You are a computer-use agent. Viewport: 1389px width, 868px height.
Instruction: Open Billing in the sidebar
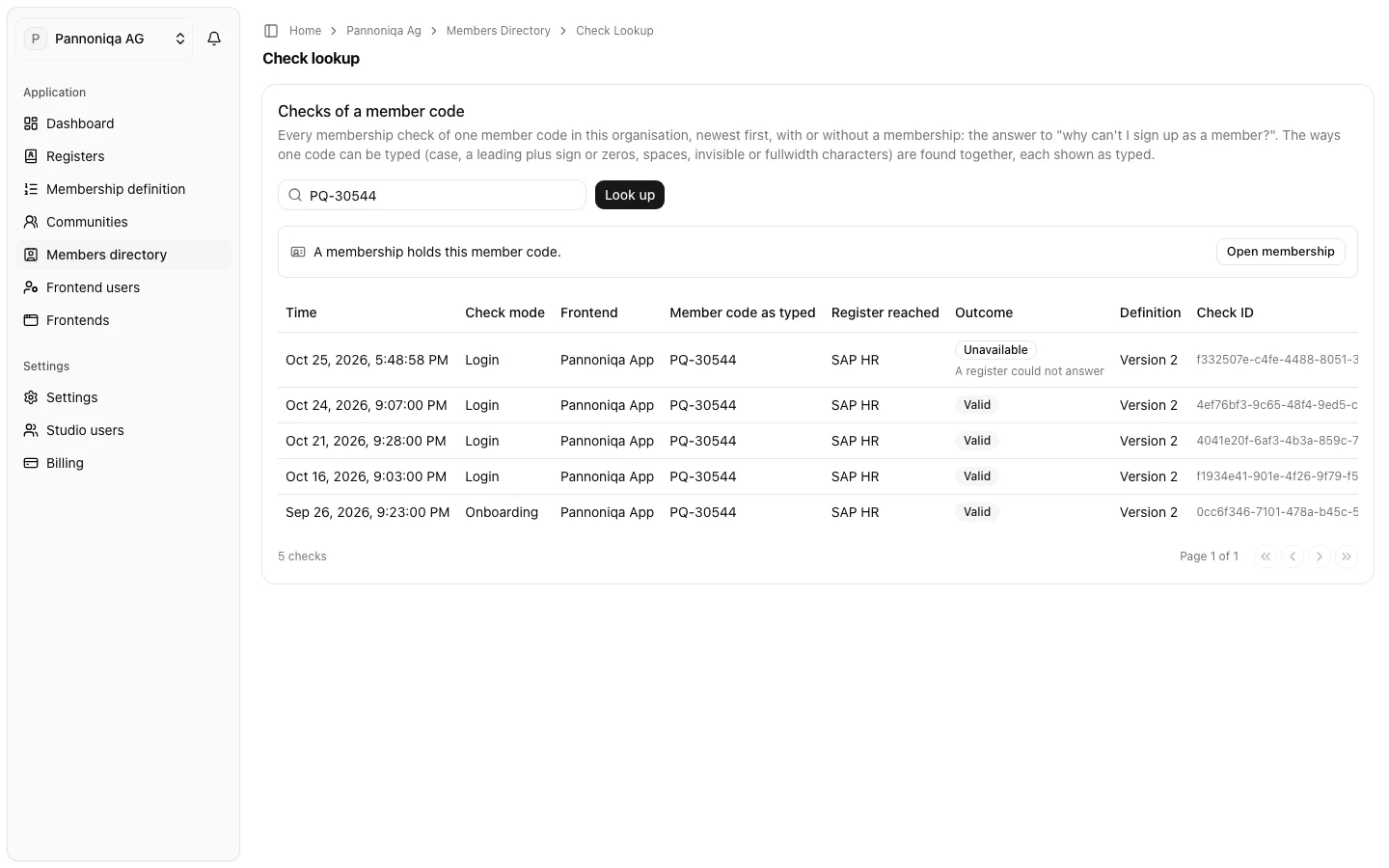[123, 463]
